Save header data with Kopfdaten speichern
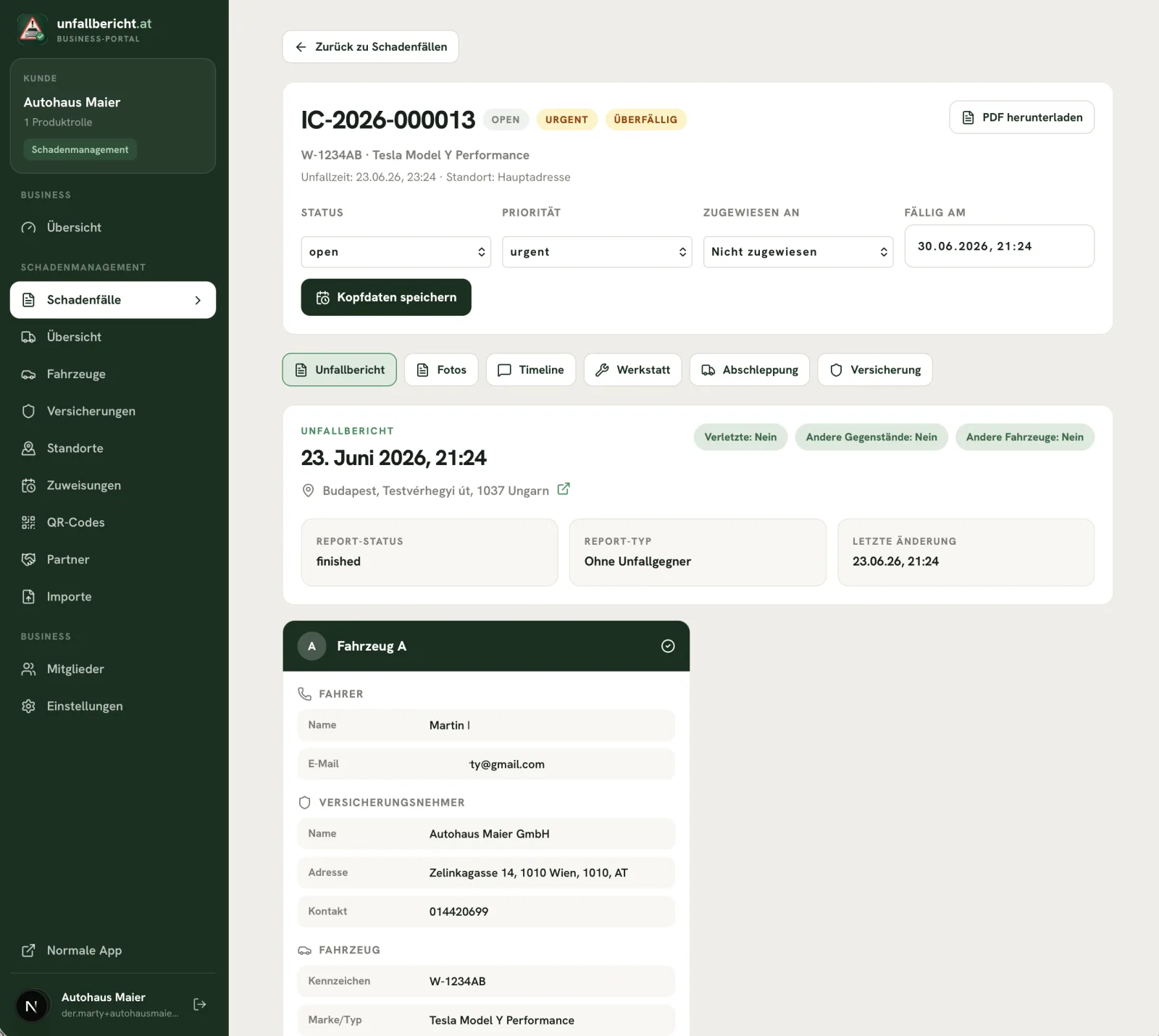This screenshot has width=1159, height=1036. (386, 297)
